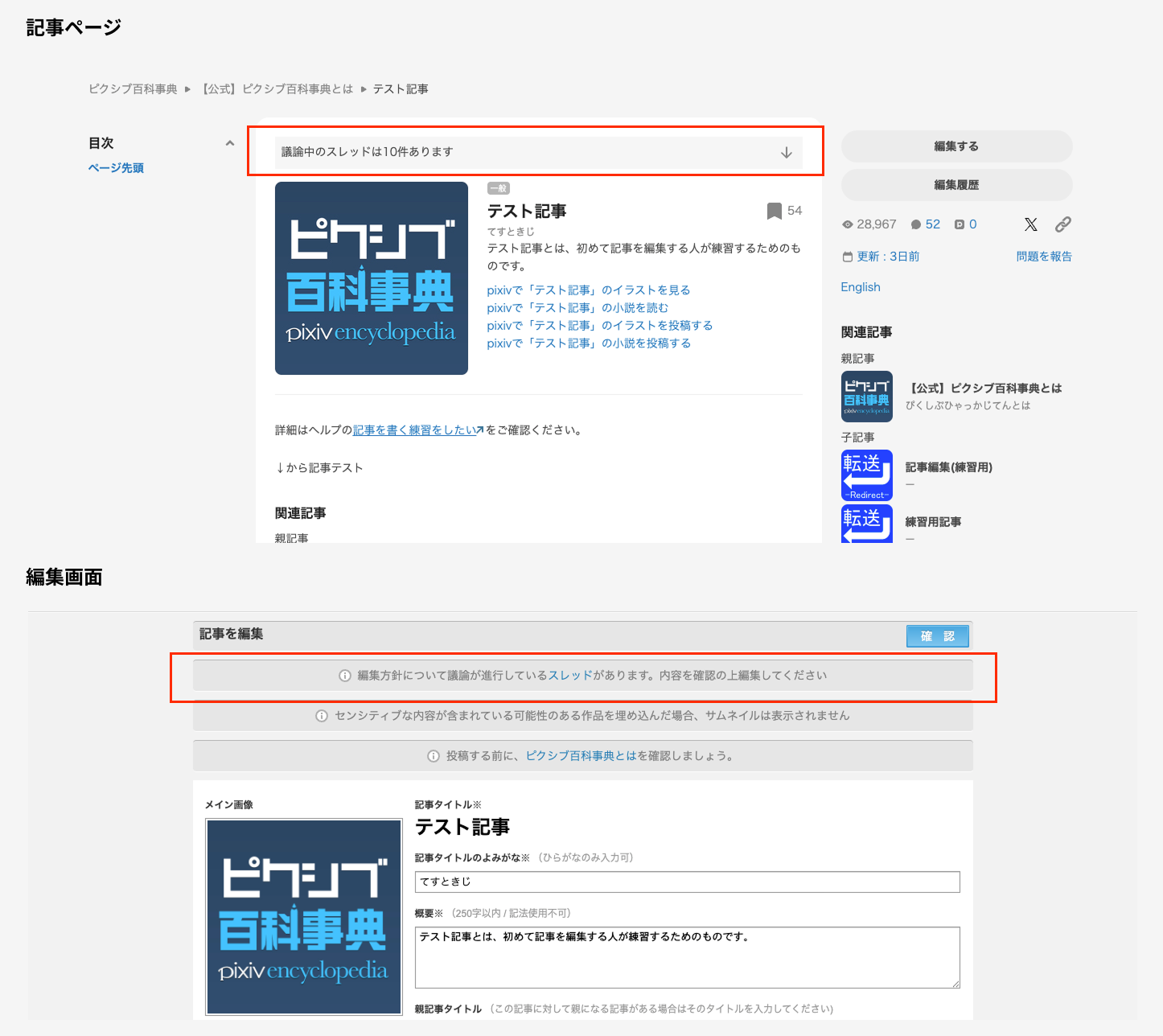1163x1036 pixels.
Task: Click the main article pixiv encyclopedia image
Action: pyautogui.click(x=372, y=278)
